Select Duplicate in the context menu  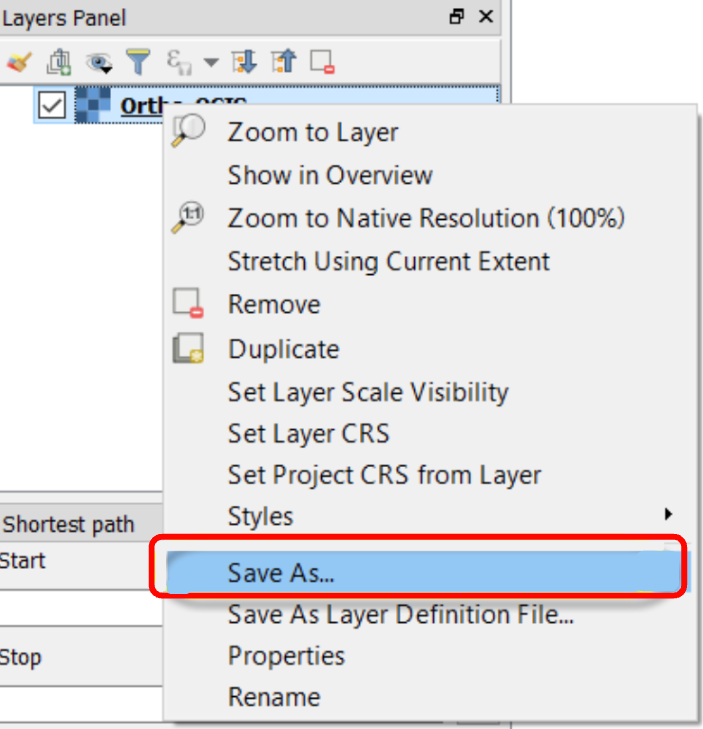click(283, 349)
